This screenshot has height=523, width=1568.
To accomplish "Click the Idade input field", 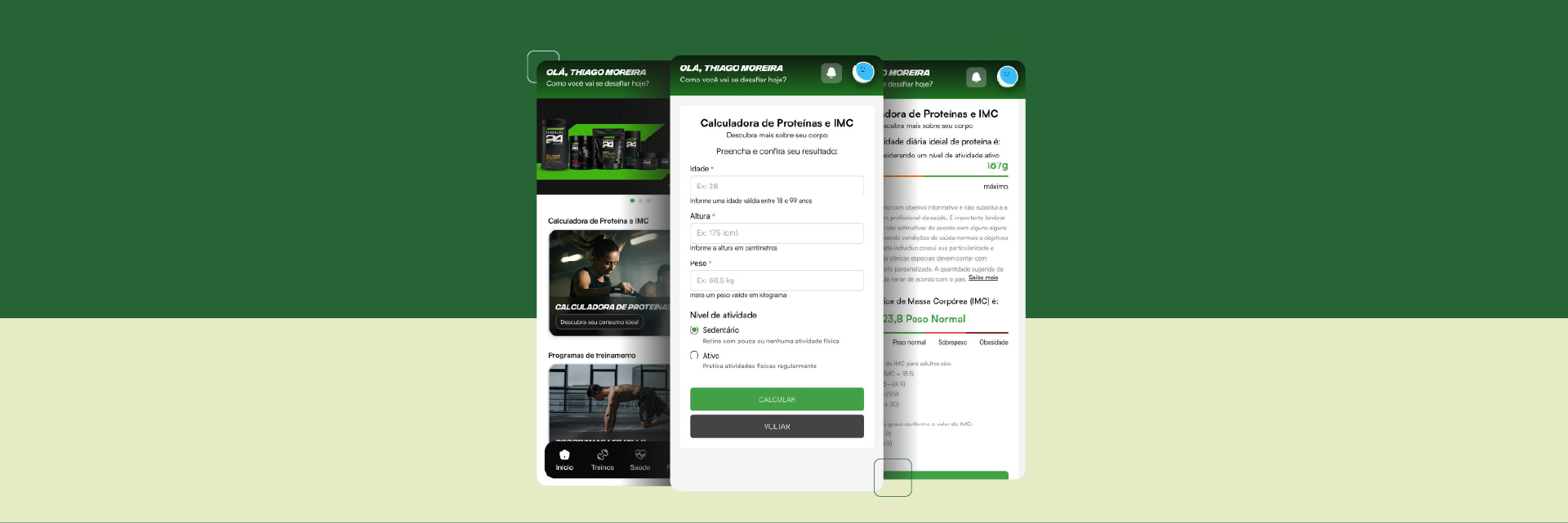I will 776,186.
